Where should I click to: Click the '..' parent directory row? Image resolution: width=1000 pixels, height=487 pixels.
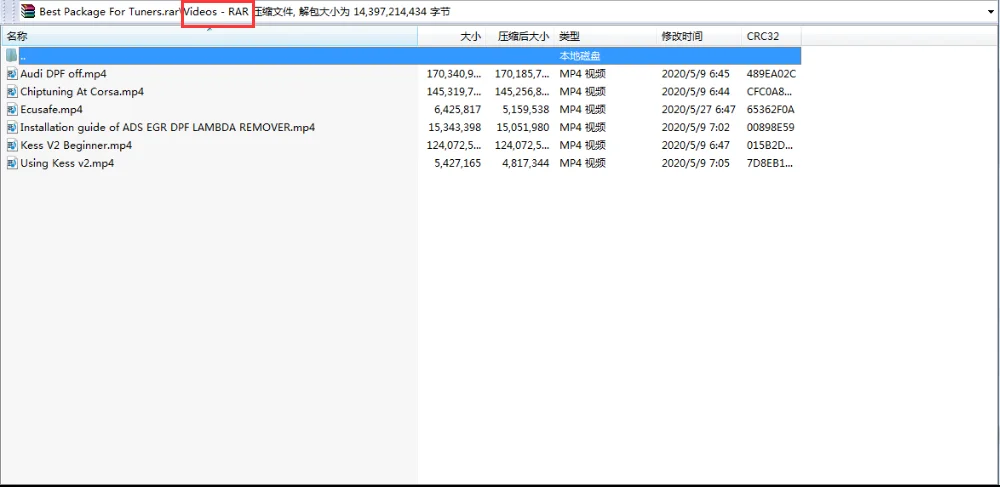[401, 55]
